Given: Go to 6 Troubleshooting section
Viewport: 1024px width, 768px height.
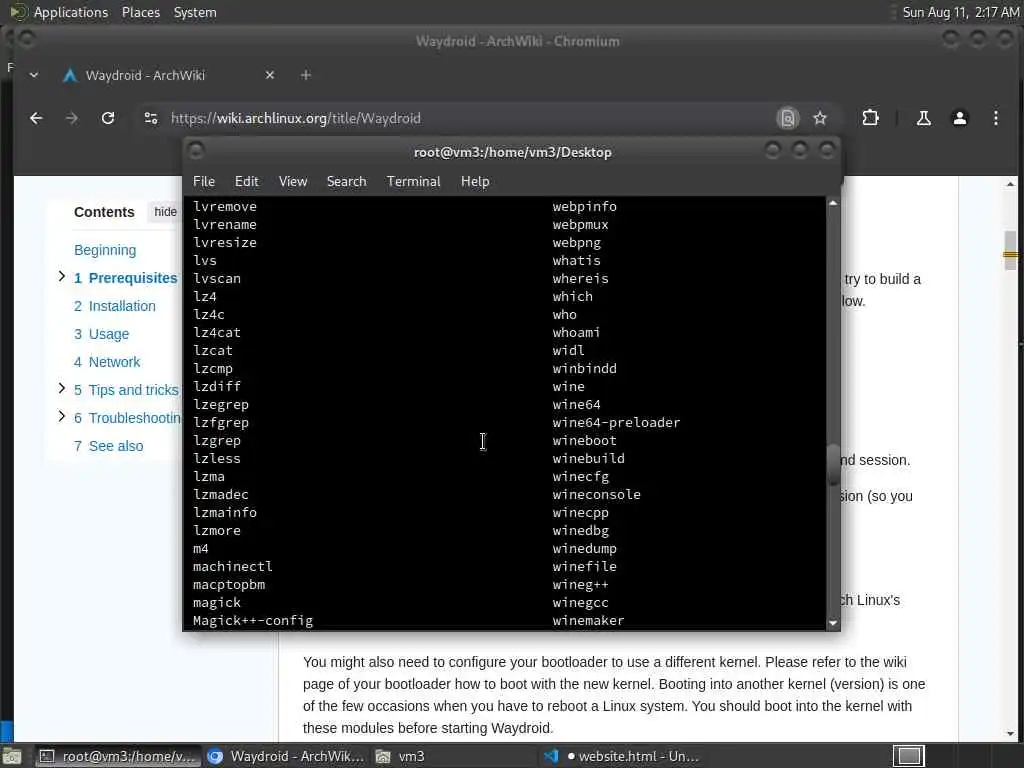Looking at the screenshot, I should pyautogui.click(x=127, y=418).
